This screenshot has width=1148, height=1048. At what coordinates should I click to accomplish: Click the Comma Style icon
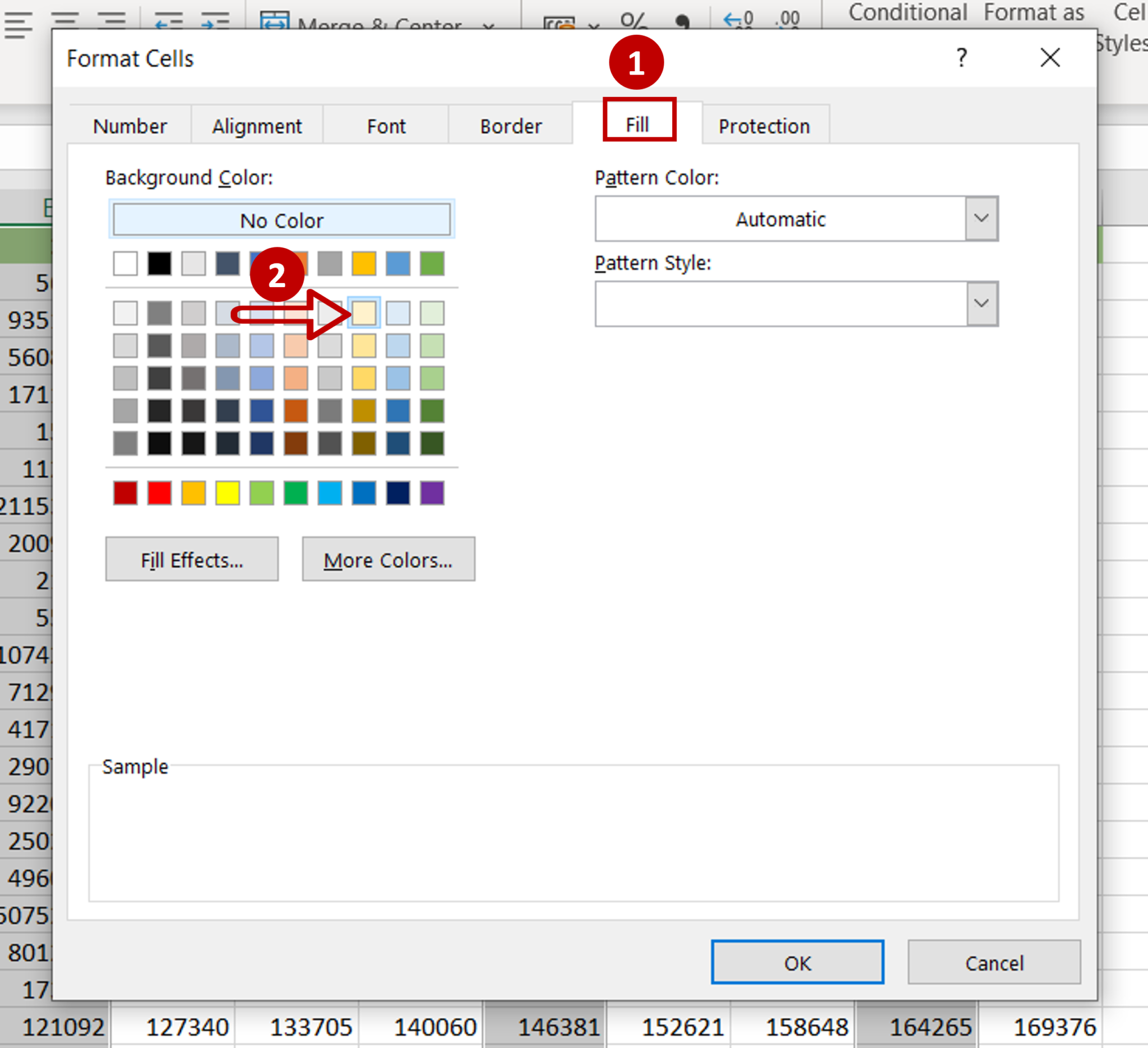[682, 22]
